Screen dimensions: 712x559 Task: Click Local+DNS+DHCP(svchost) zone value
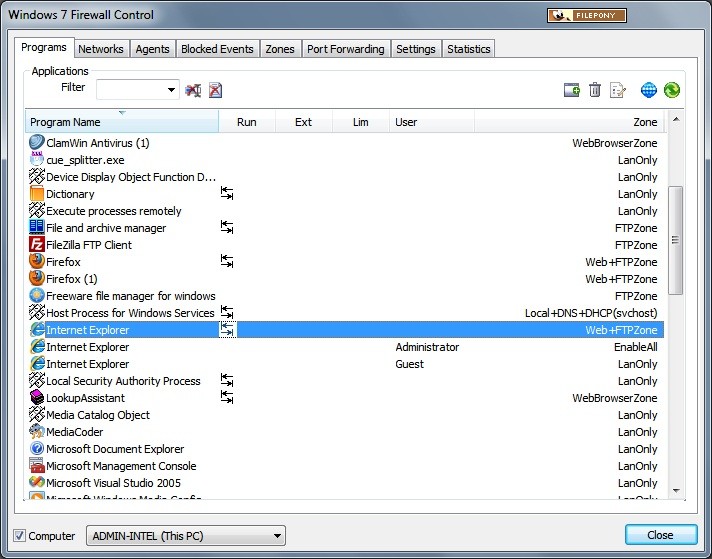[591, 313]
